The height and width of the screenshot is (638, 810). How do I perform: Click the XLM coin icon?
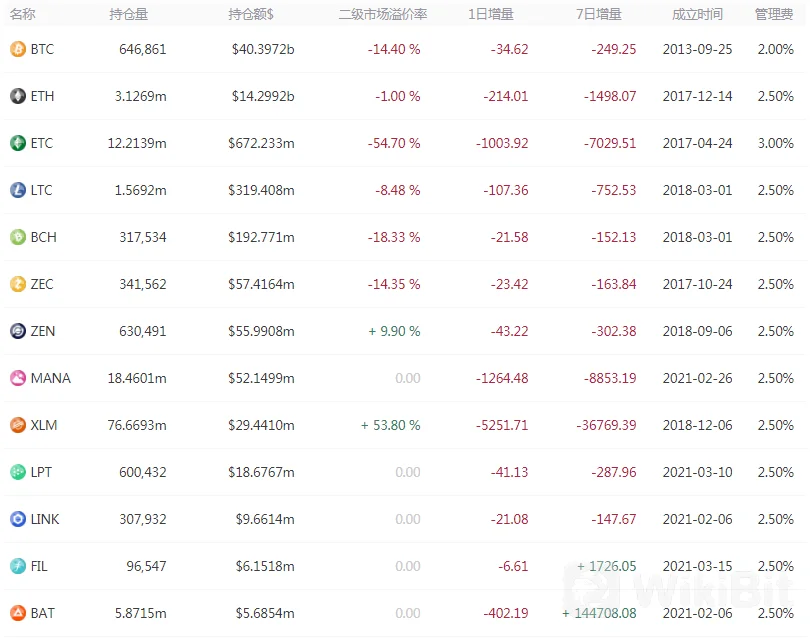coord(18,425)
